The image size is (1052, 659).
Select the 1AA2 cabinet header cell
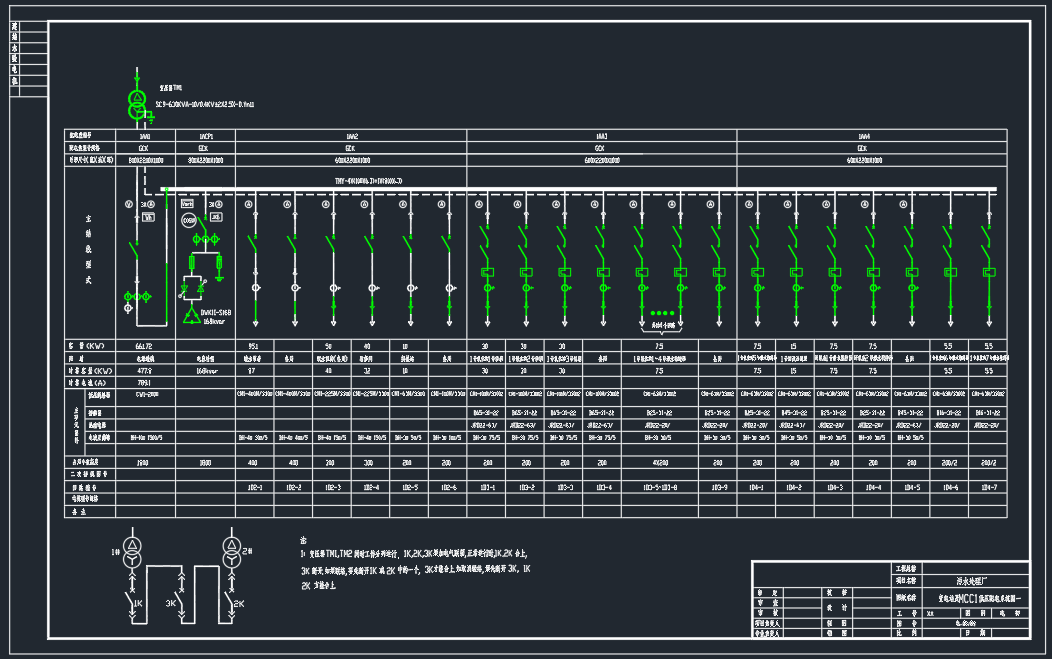(x=352, y=134)
